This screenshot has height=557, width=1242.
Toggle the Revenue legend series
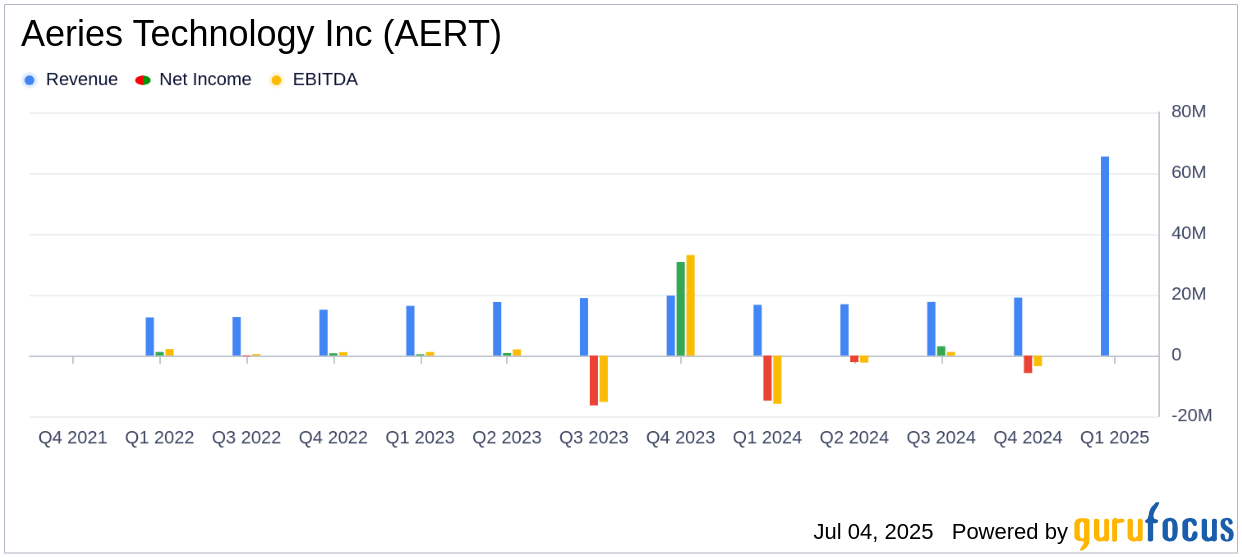click(70, 80)
